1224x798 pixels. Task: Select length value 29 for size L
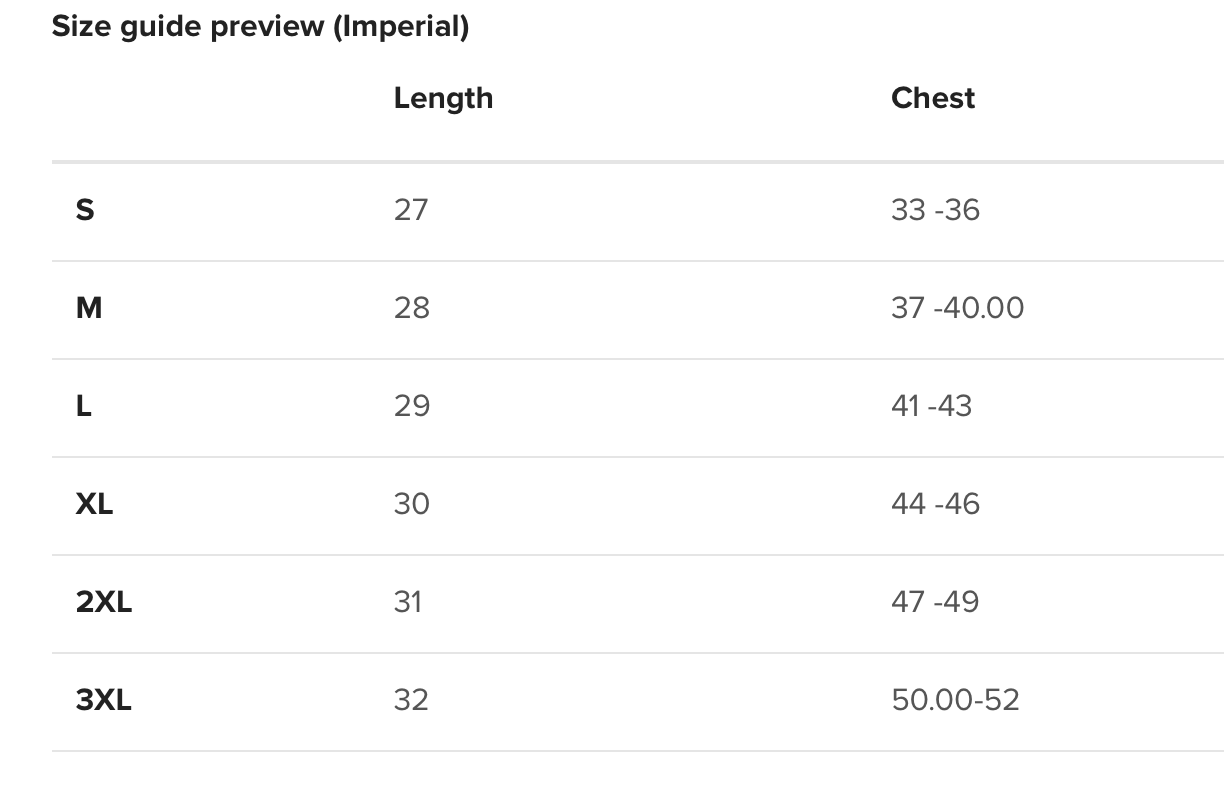click(412, 406)
